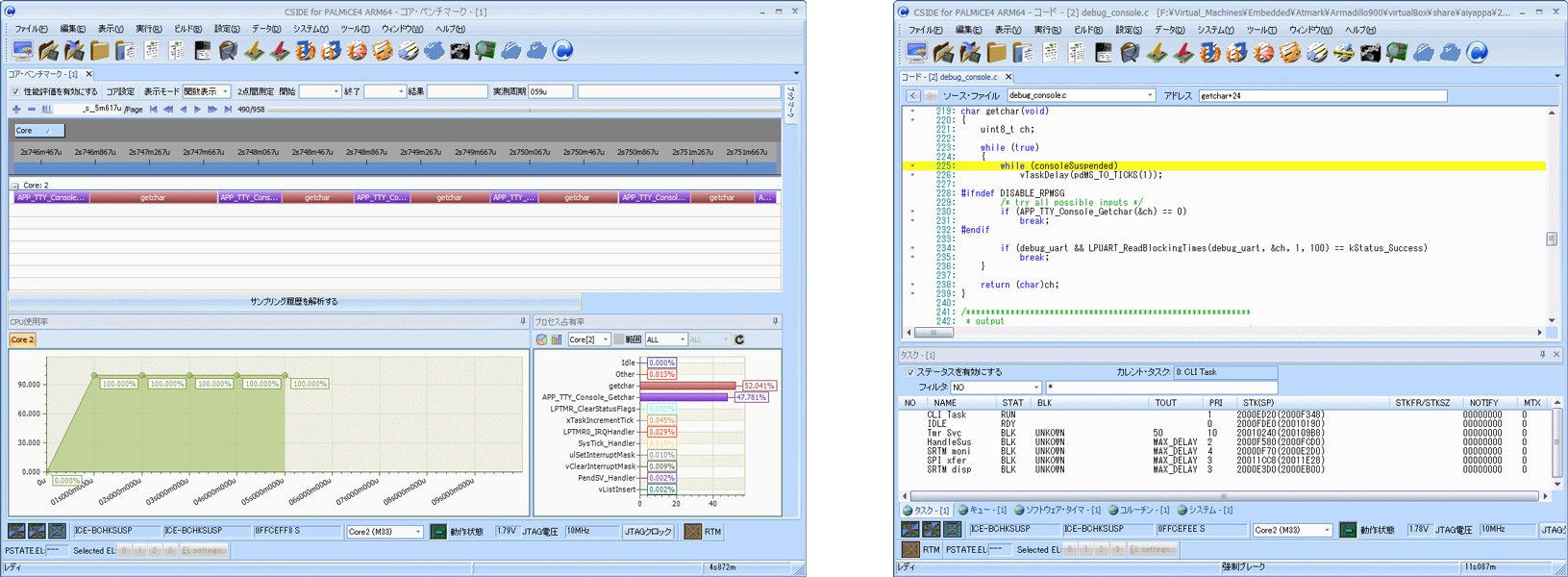Switch to the Coroutine - [1] tab
The height and width of the screenshot is (577, 1568).
[1138, 510]
